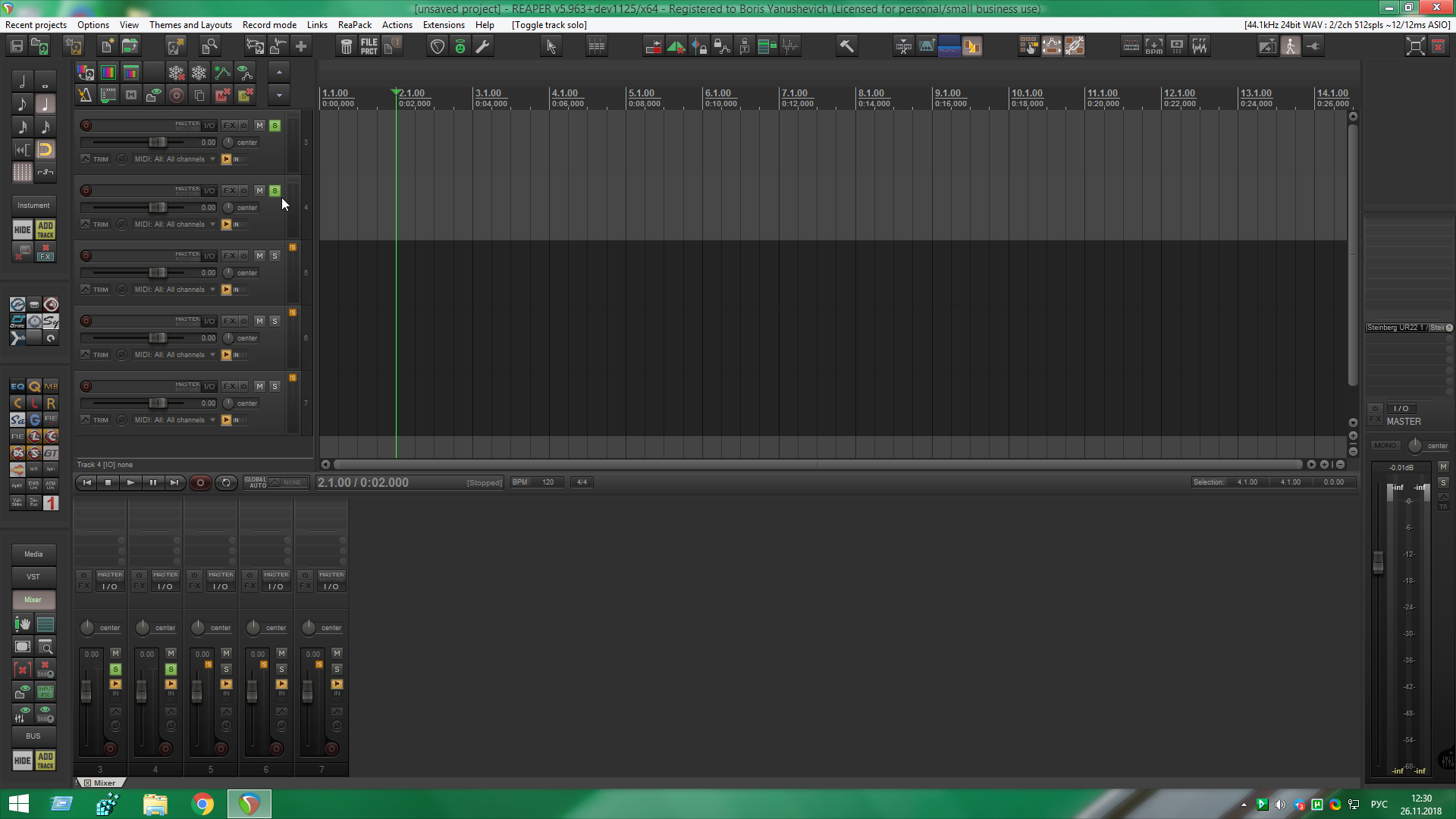
Task: Click the VST button in sidebar
Action: point(33,577)
